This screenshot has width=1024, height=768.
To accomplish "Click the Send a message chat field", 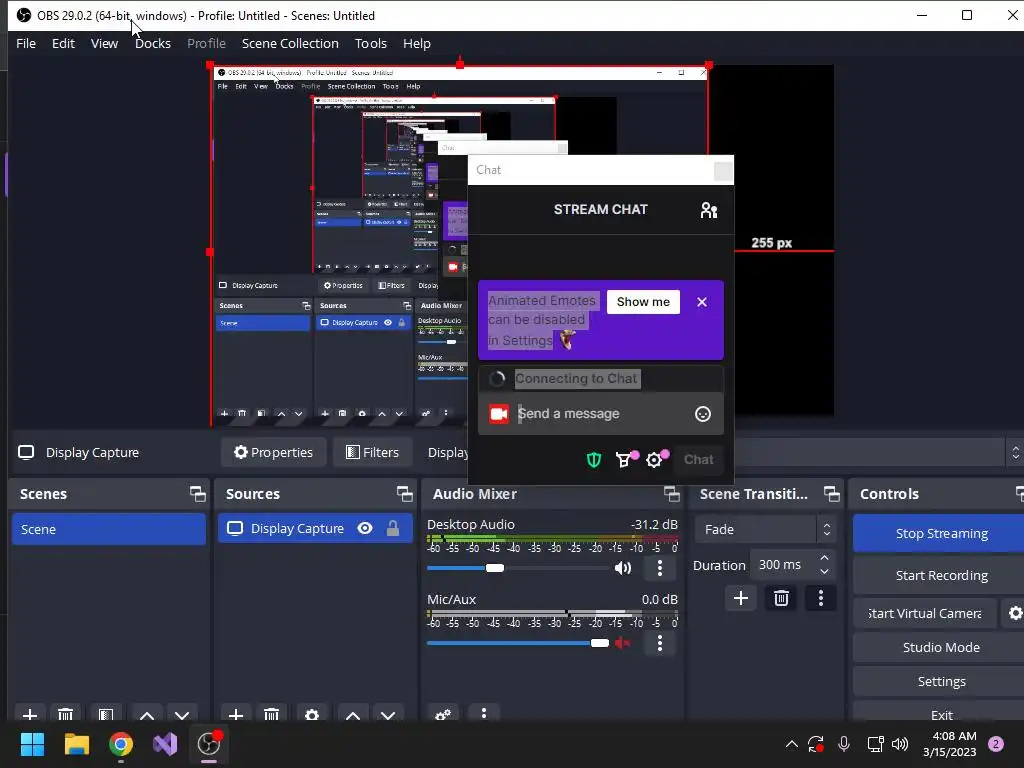I will [x=601, y=414].
